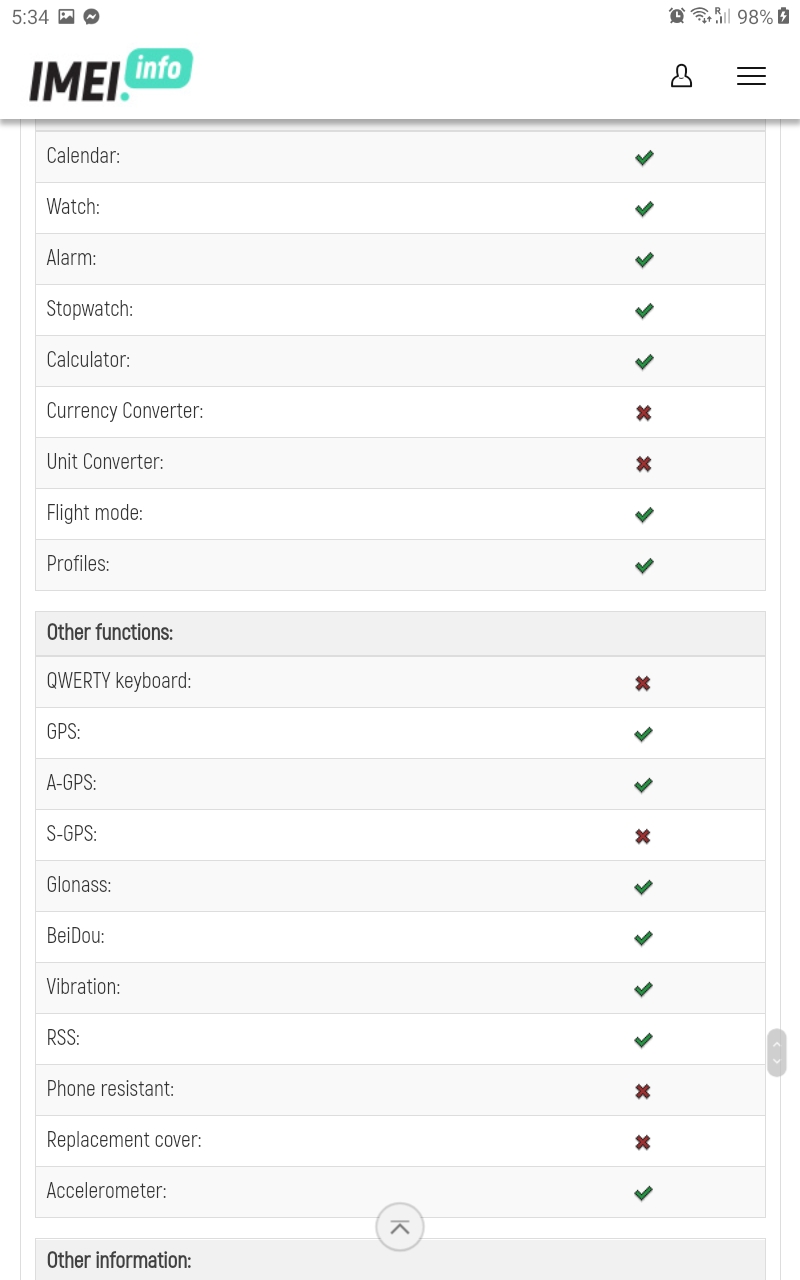Grab the page scrollbar handle
The height and width of the screenshot is (1280, 800).
(776, 1052)
